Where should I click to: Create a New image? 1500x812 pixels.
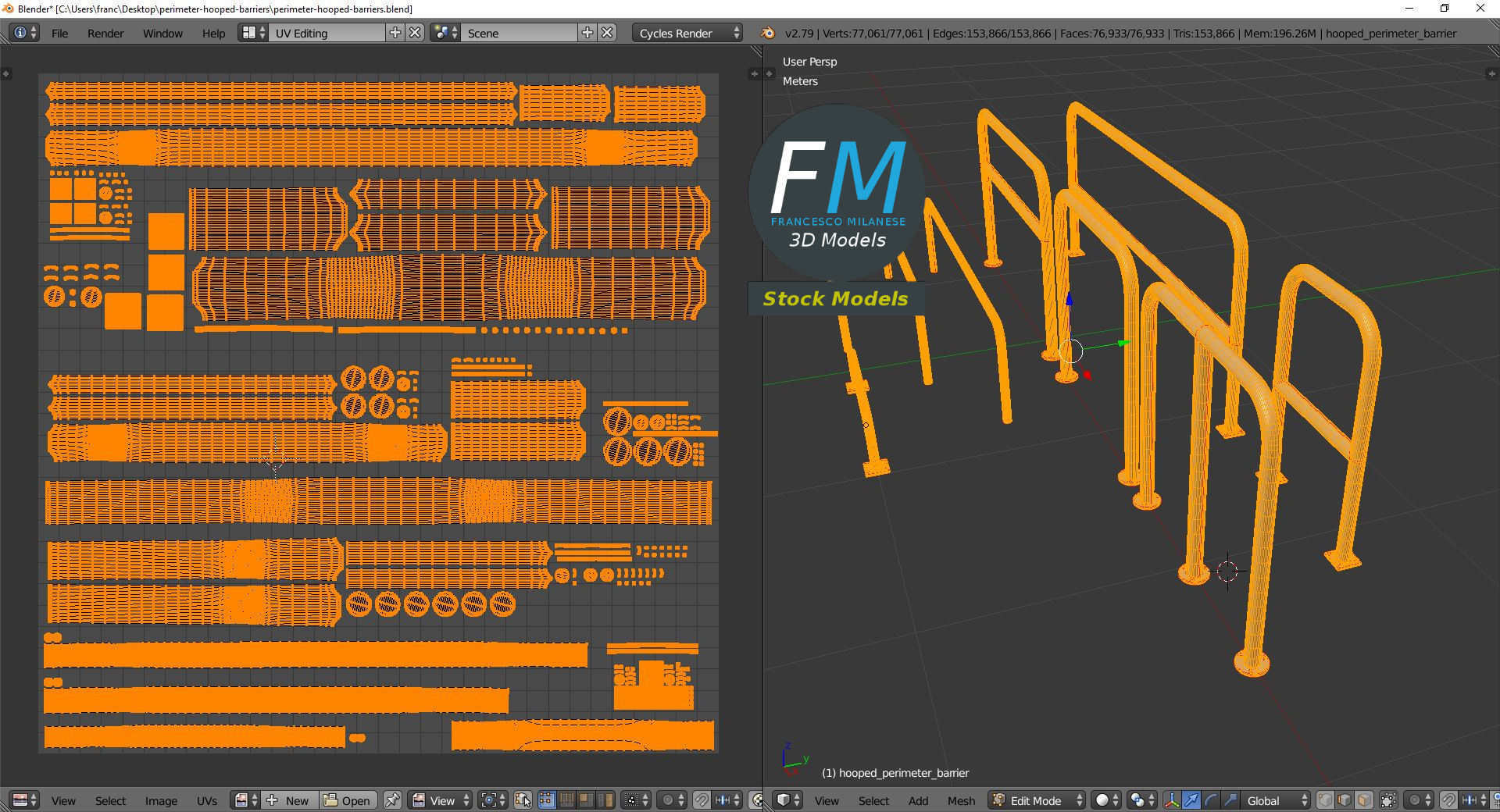(x=291, y=800)
